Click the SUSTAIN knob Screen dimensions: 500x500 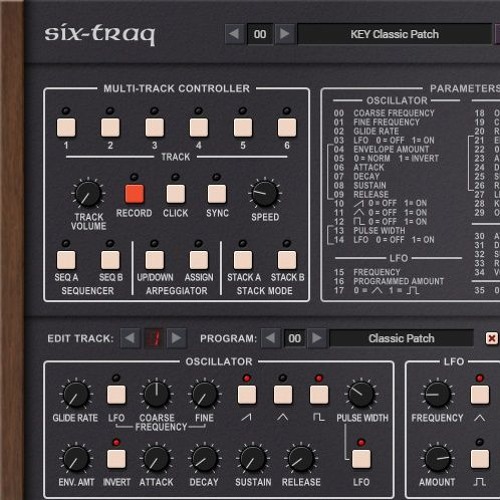click(253, 459)
